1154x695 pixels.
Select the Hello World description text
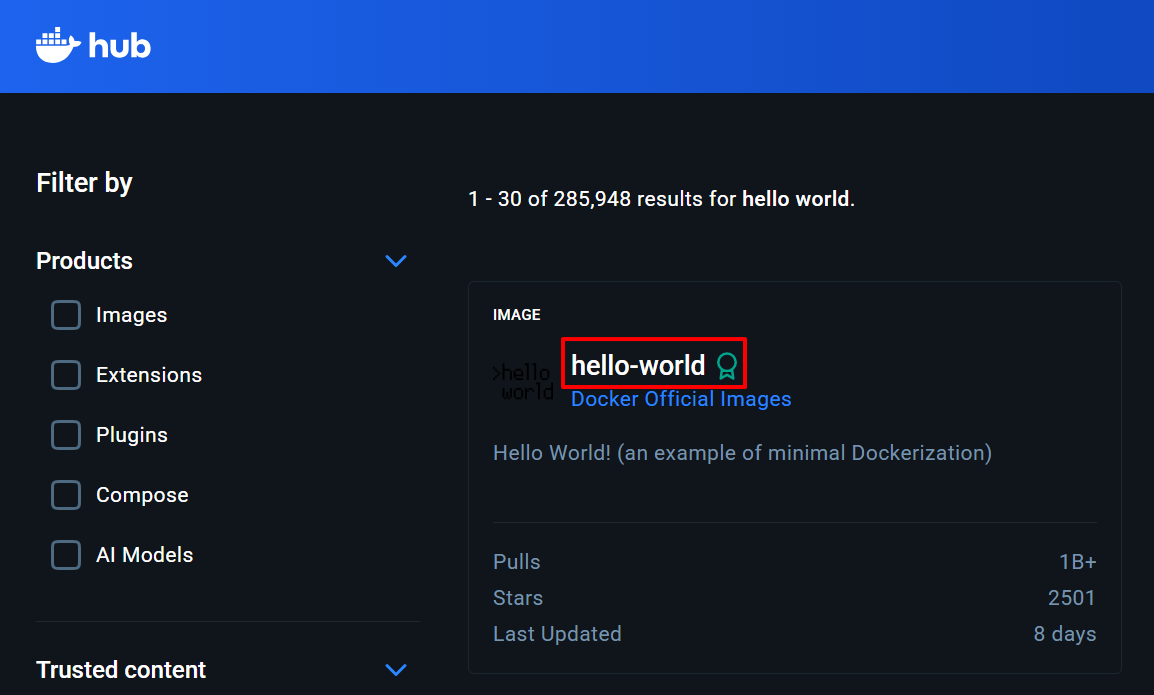pos(742,453)
